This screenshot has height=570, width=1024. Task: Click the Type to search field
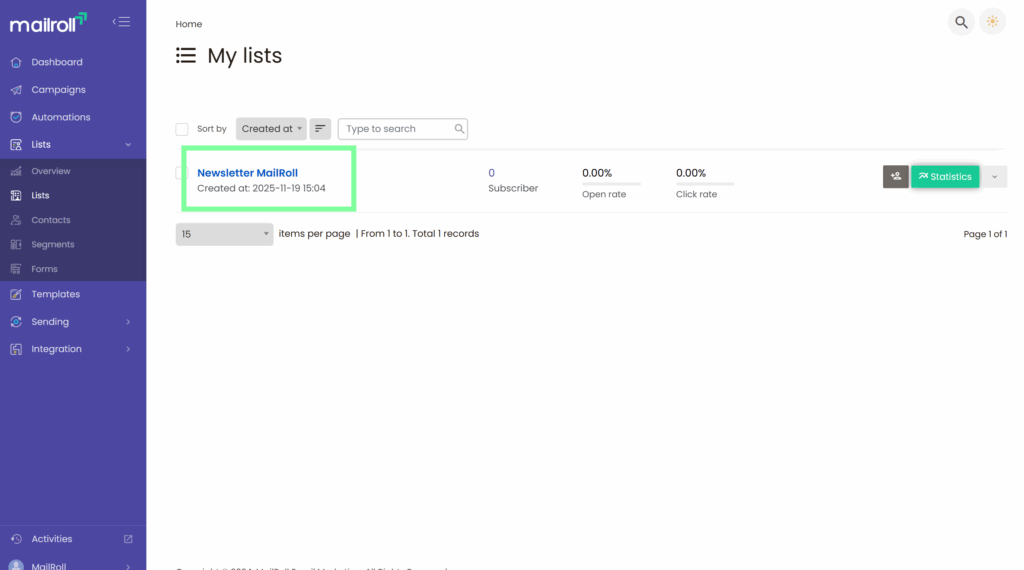point(396,129)
